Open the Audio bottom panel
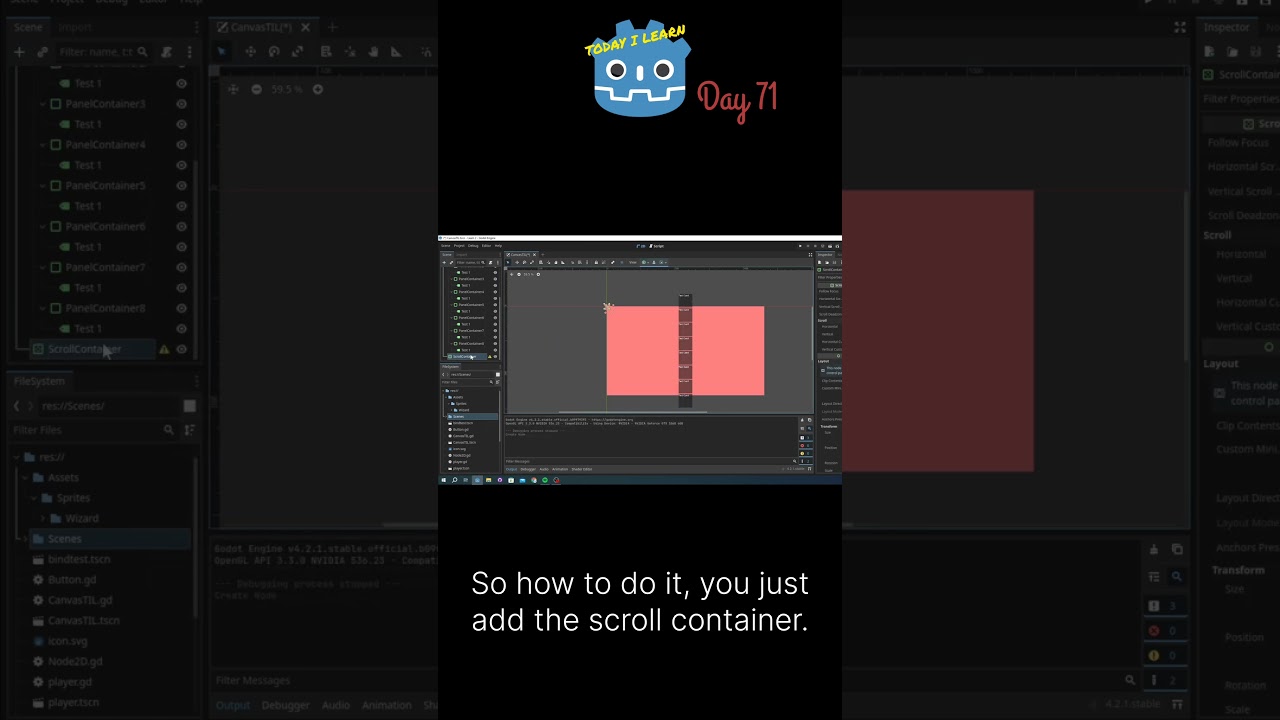This screenshot has height=720, width=1280. (336, 705)
